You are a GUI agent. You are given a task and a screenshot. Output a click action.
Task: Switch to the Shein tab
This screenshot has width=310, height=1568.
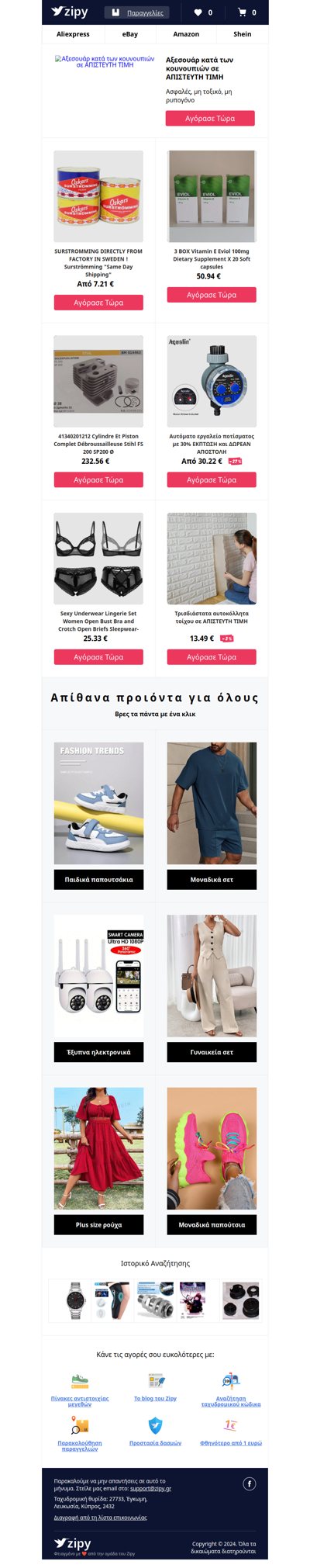point(243,34)
